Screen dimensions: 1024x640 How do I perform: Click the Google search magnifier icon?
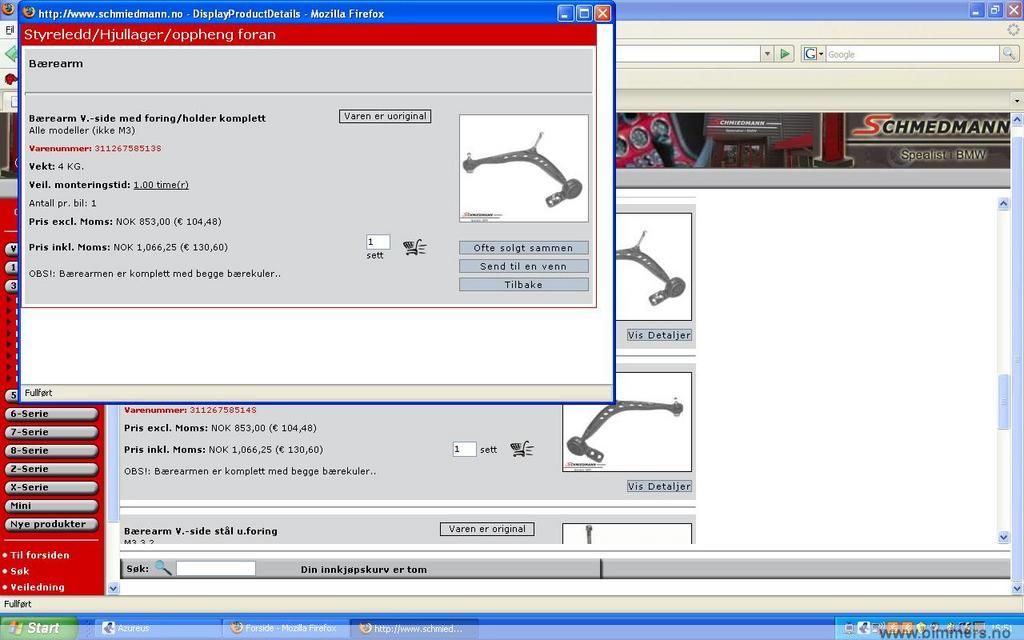pos(1009,54)
